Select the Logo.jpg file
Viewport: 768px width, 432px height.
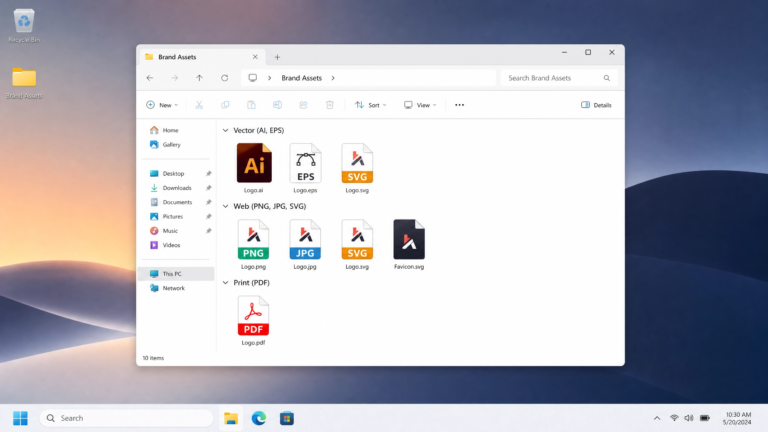click(305, 244)
